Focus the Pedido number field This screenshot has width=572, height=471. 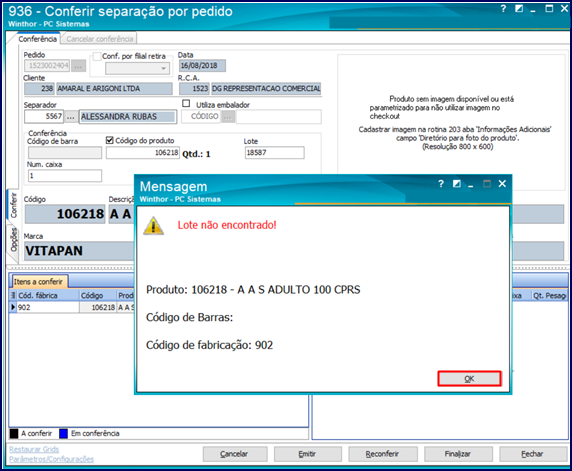click(x=47, y=66)
